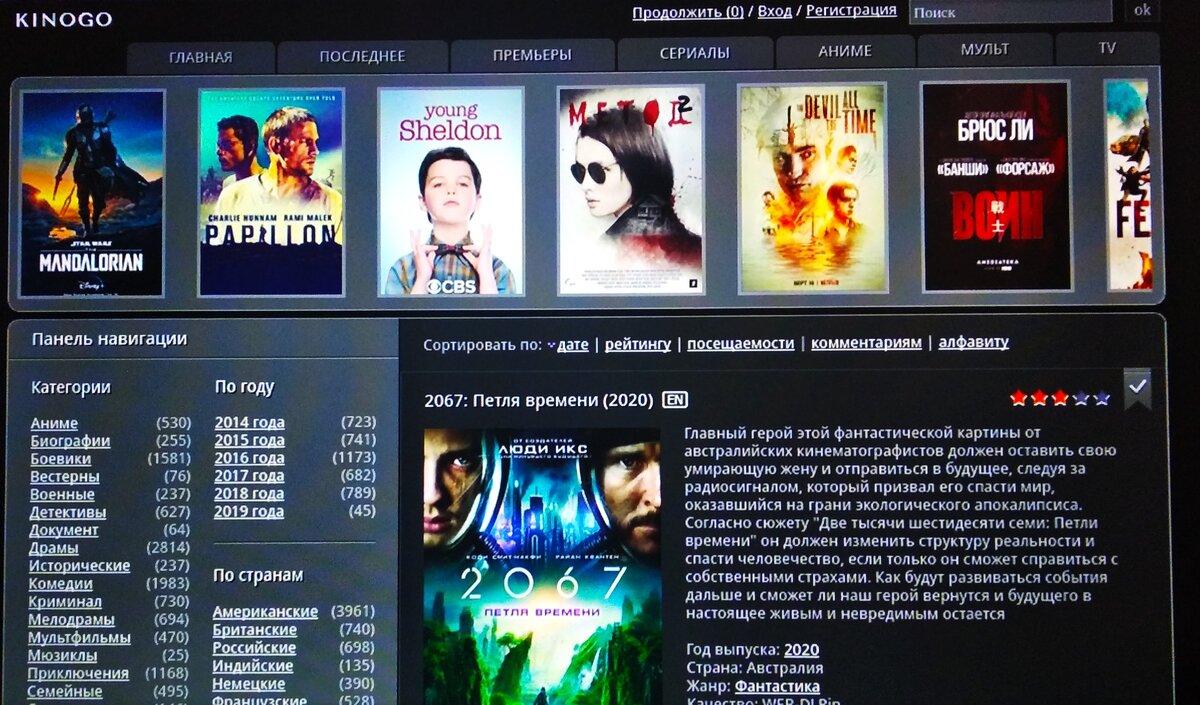Open the Papillon poster

(x=271, y=193)
